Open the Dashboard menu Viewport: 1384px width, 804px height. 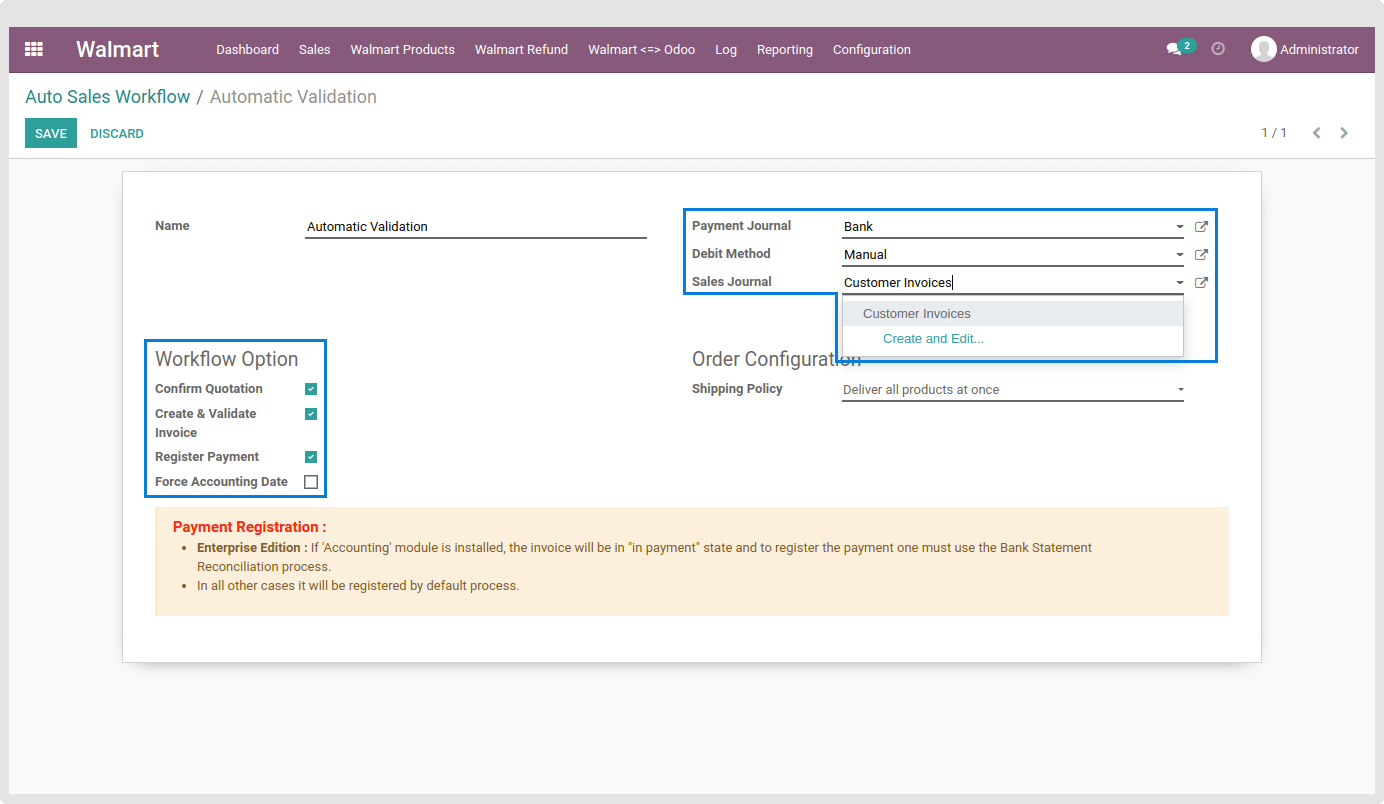(247, 49)
